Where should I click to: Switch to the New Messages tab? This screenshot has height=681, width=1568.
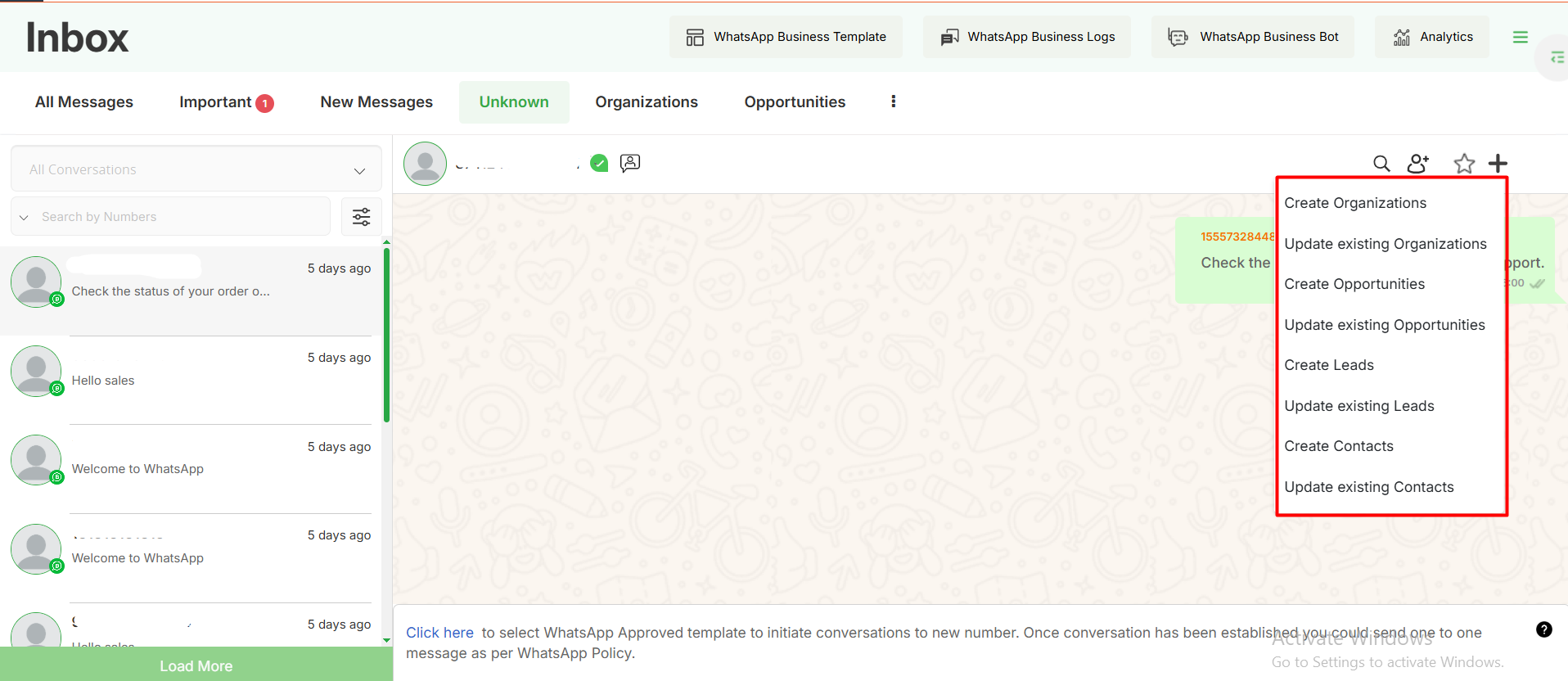[x=376, y=102]
